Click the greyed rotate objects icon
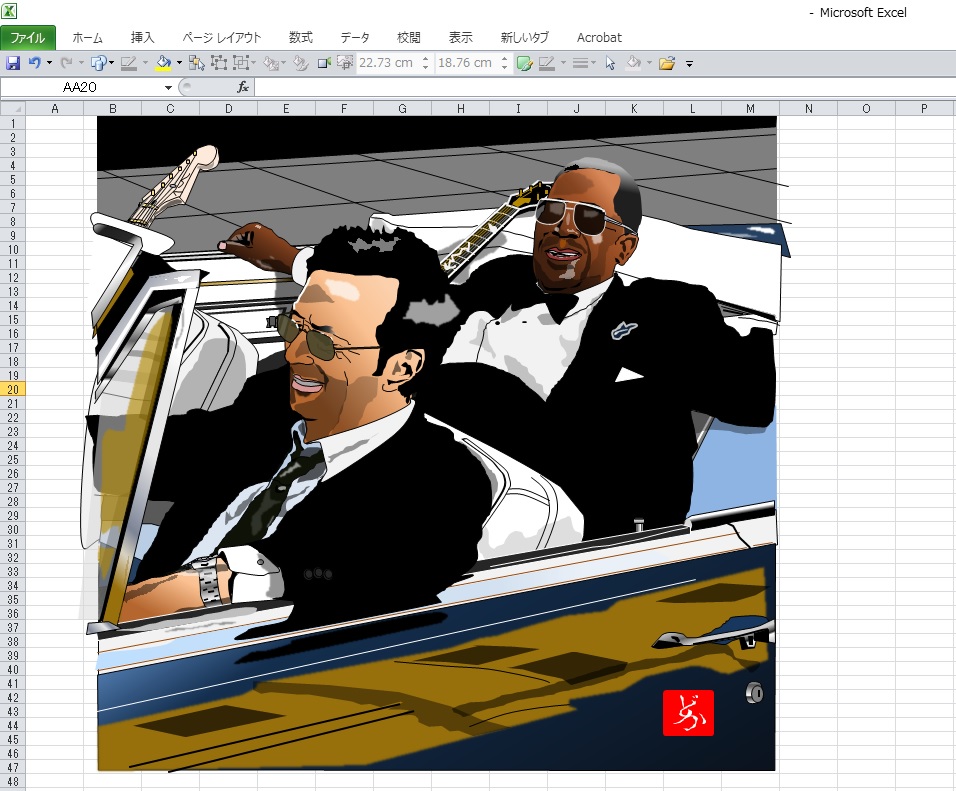 (x=272, y=63)
